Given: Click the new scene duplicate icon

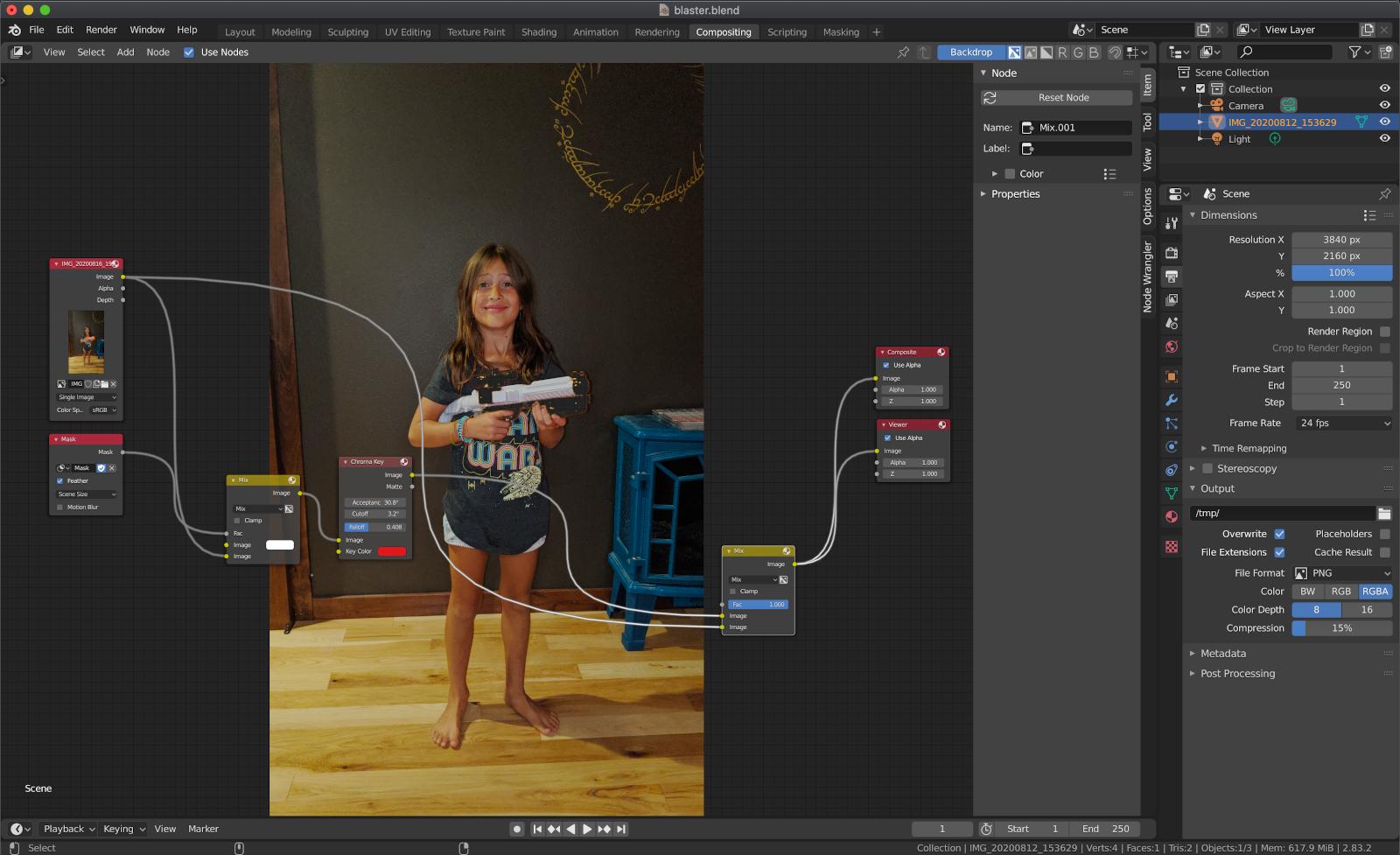Looking at the screenshot, I should [1203, 30].
